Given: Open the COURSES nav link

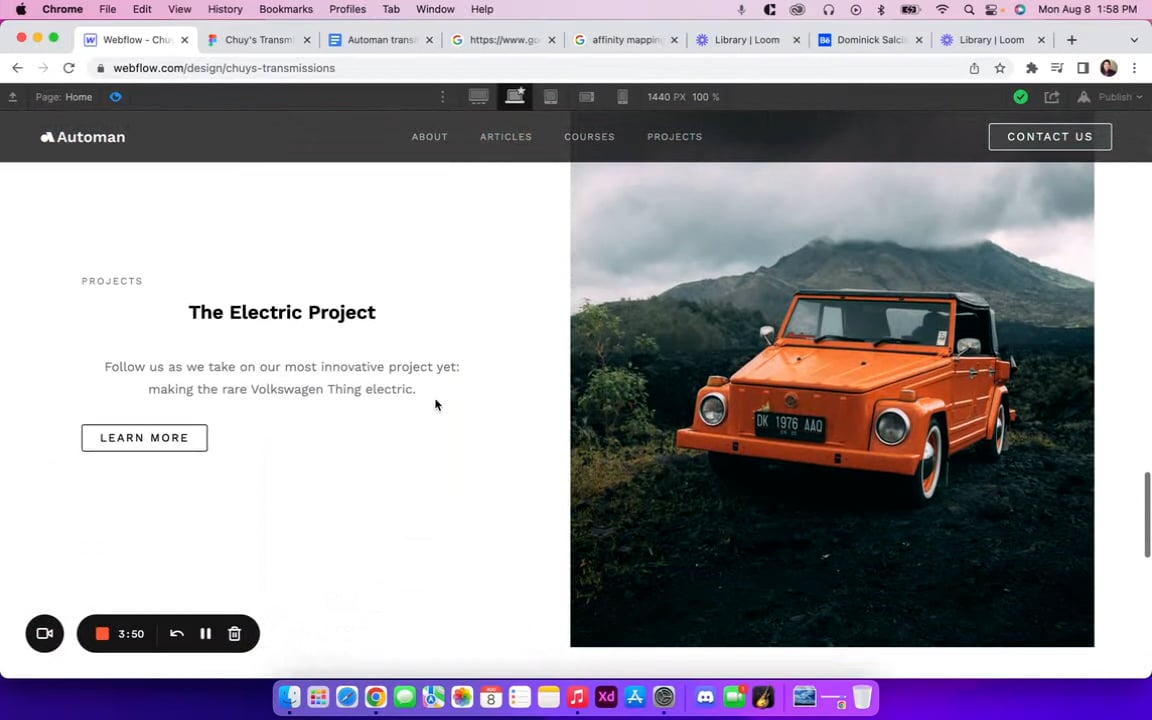Looking at the screenshot, I should pos(589,137).
